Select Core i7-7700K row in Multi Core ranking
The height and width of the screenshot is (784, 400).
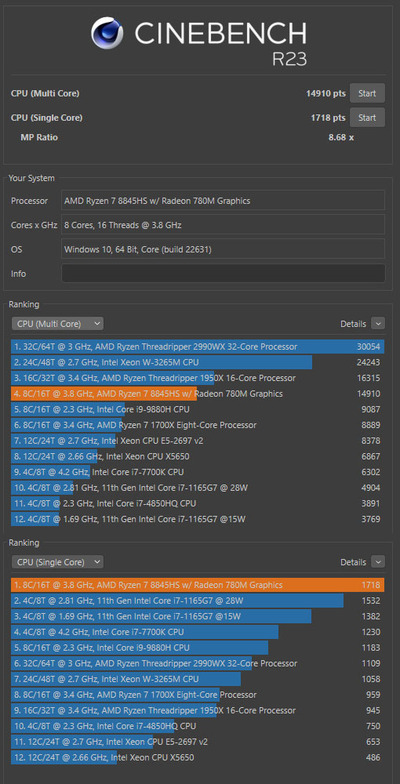[198, 472]
